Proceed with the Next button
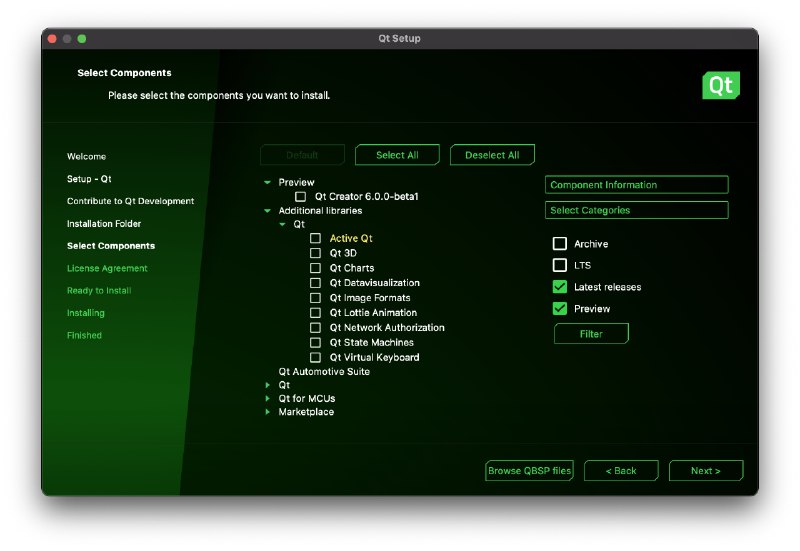The height and width of the screenshot is (551, 800). tap(706, 470)
